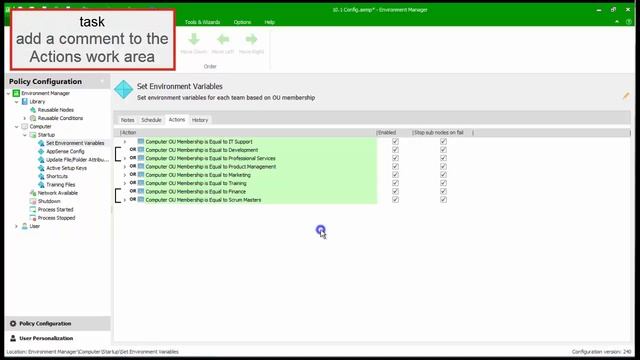Click the pencil edit icon beside node description

626,96
